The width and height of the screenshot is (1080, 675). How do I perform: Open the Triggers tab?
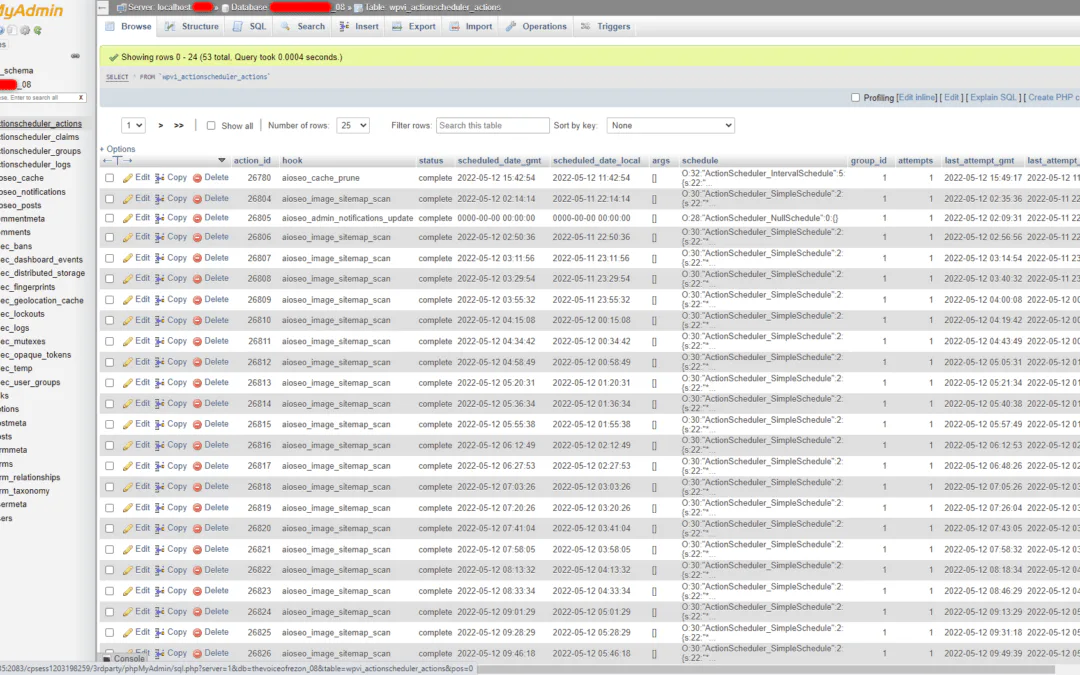(x=605, y=26)
